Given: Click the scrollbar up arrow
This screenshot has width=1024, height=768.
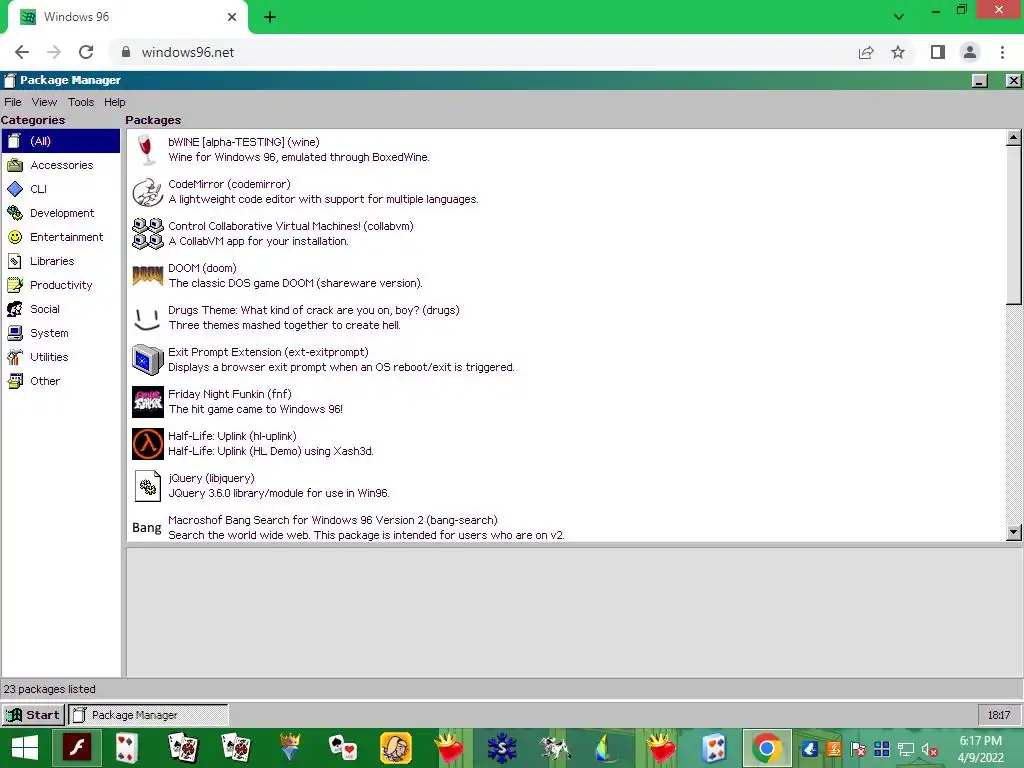Looking at the screenshot, I should [1014, 138].
